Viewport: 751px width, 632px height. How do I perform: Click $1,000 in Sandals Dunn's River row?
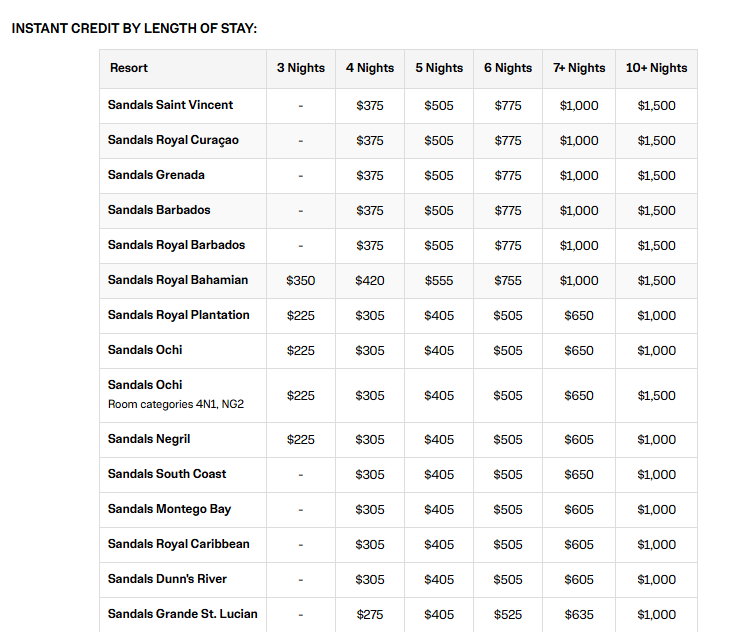click(656, 580)
